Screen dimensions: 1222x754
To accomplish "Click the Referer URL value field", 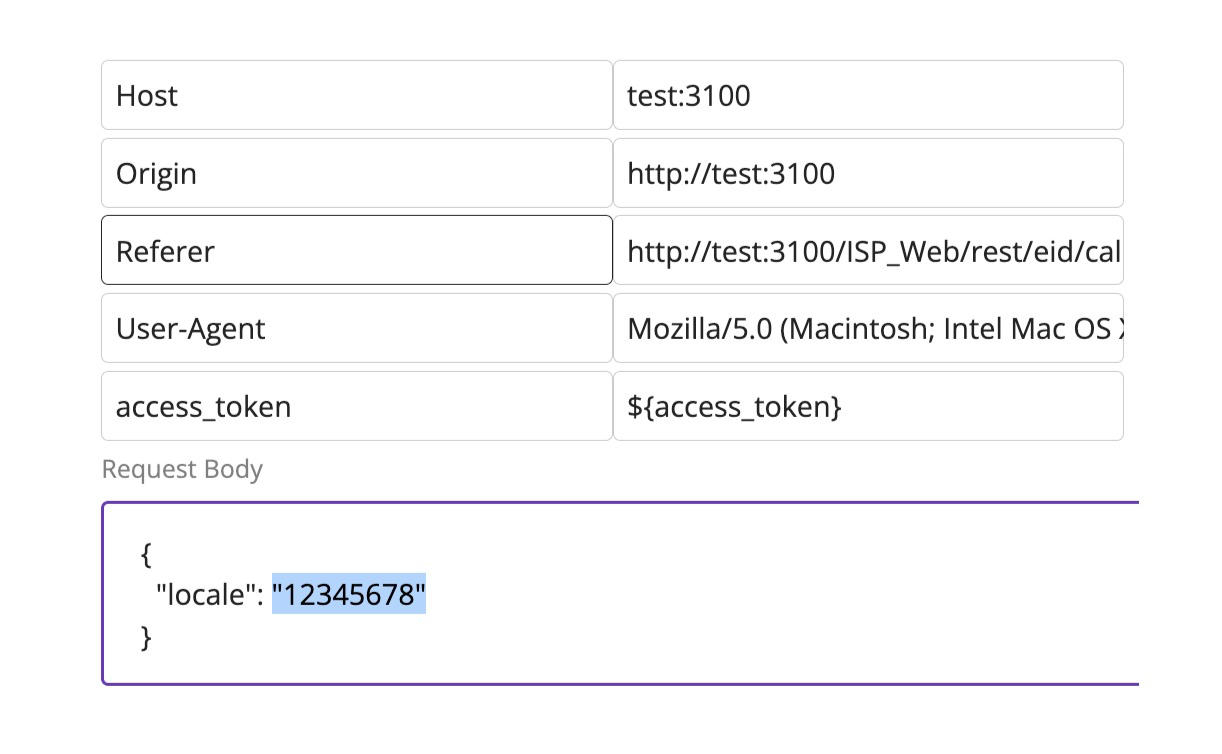I will (867, 251).
